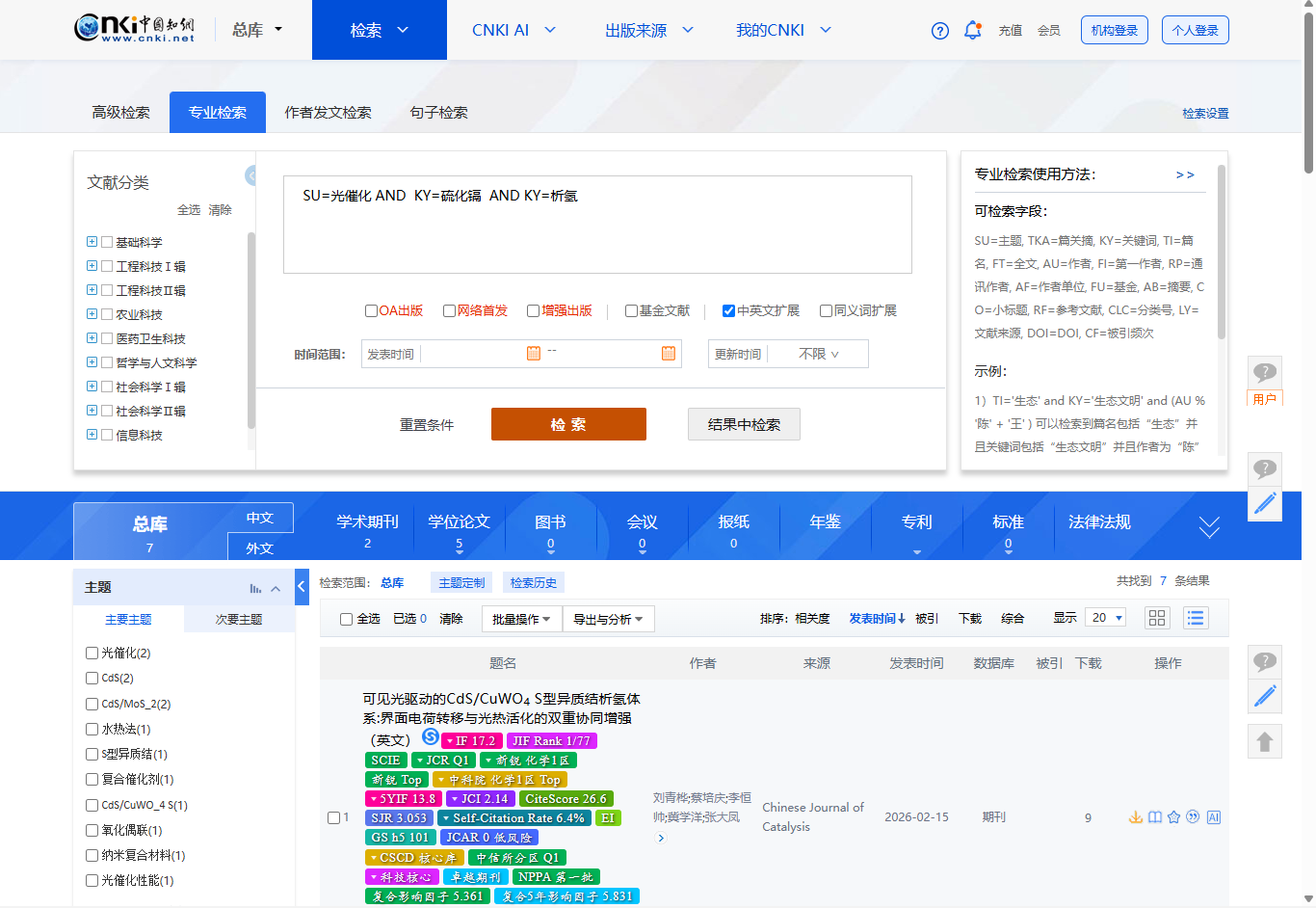Viewport: 1316px width, 908px height.
Task: Open the 批量操作 dropdown
Action: click(521, 619)
